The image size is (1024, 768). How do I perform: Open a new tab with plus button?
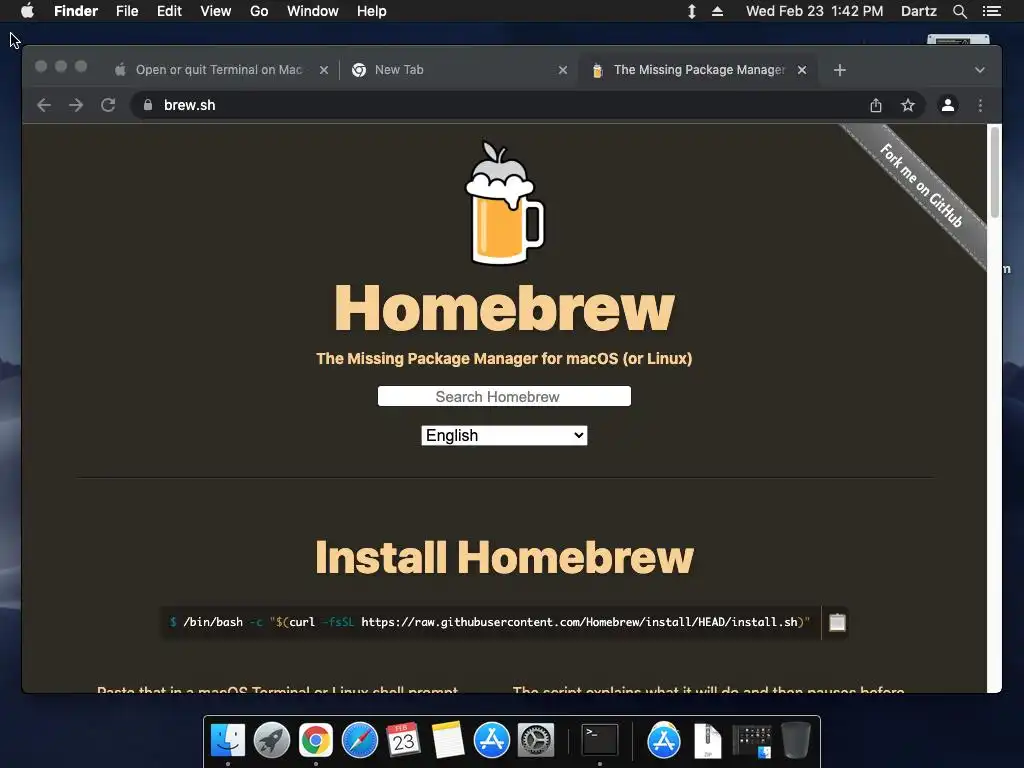coord(840,70)
